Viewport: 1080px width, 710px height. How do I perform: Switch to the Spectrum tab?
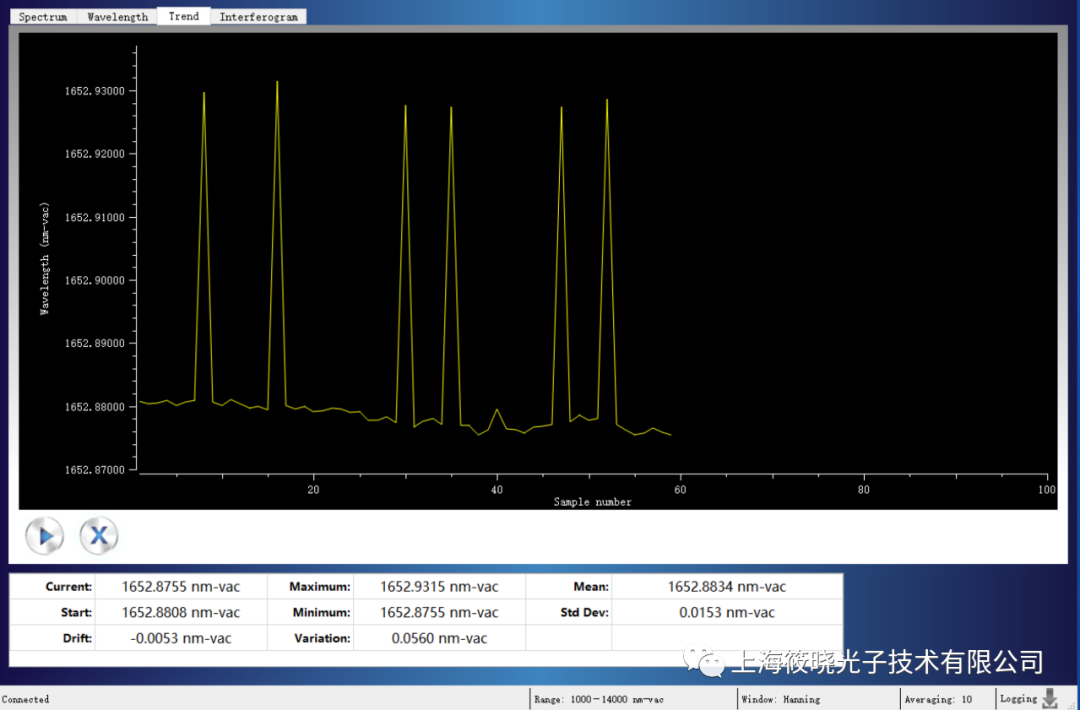tap(43, 17)
